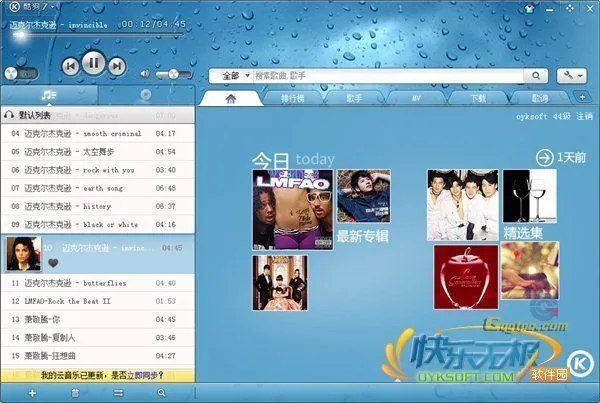The image size is (600, 403).
Task: Seek using the song progress bar
Action: tap(96, 35)
